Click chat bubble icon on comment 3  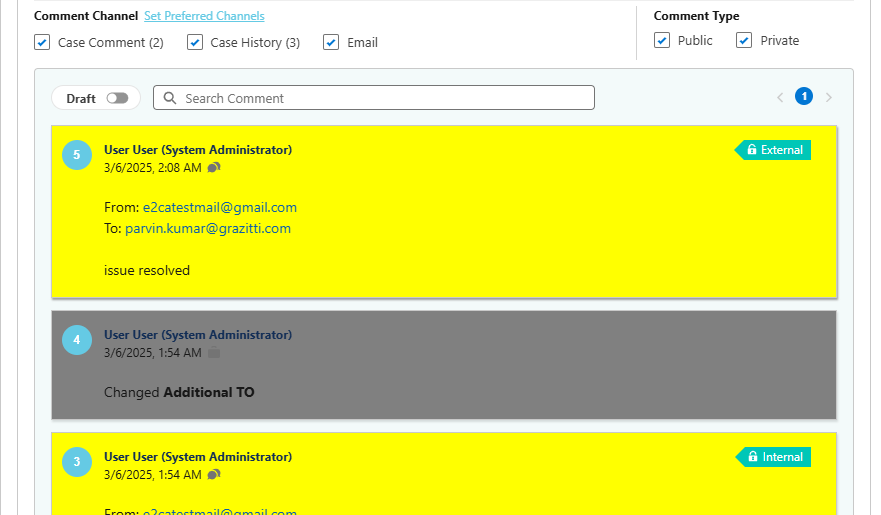coord(214,475)
